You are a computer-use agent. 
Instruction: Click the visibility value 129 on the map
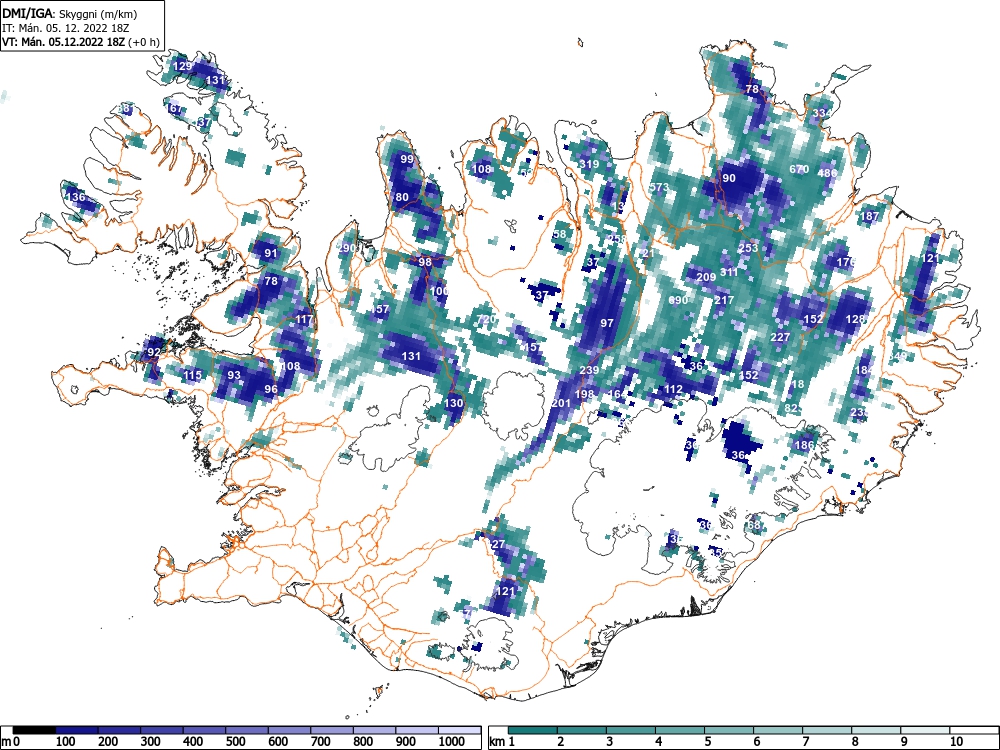[x=182, y=66]
